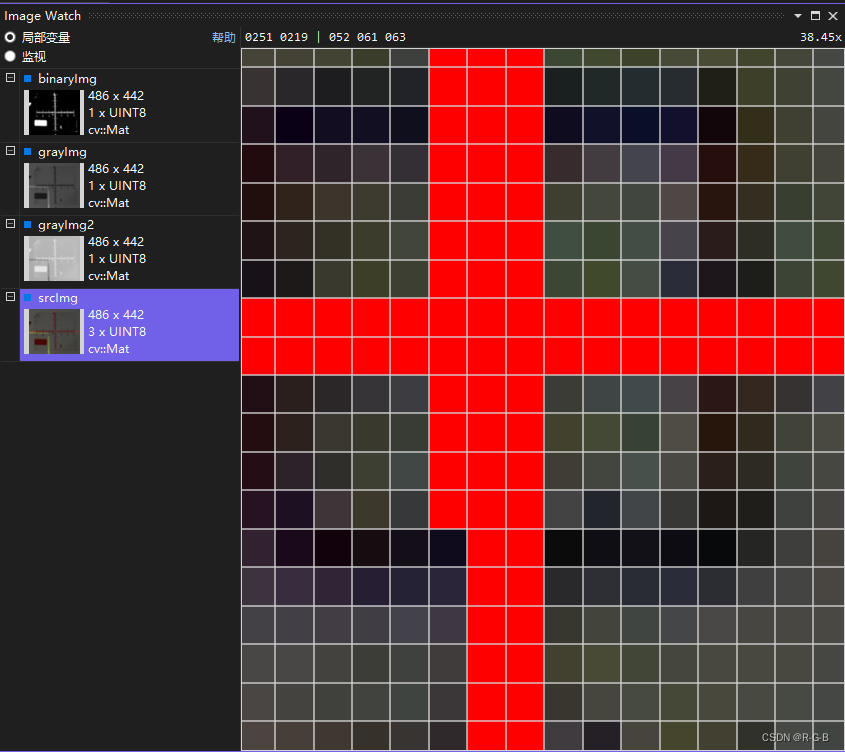Screen dimensions: 845x752
Task: Select the binaryImg thumbnail
Action: coord(54,113)
